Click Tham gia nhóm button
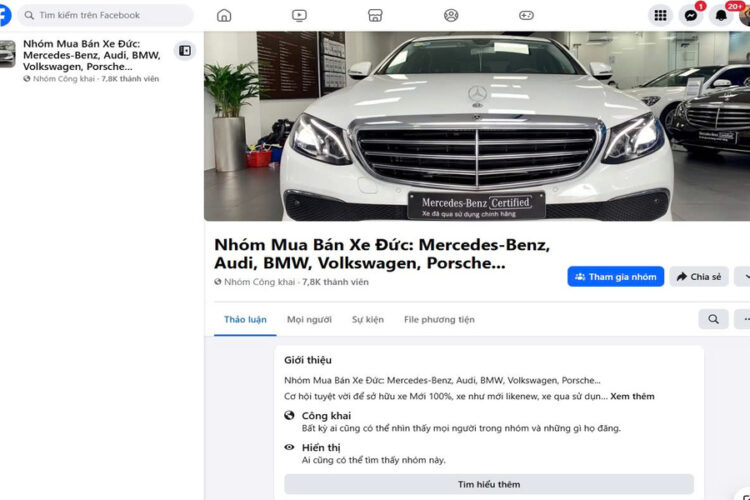The height and width of the screenshot is (500, 750). point(616,277)
